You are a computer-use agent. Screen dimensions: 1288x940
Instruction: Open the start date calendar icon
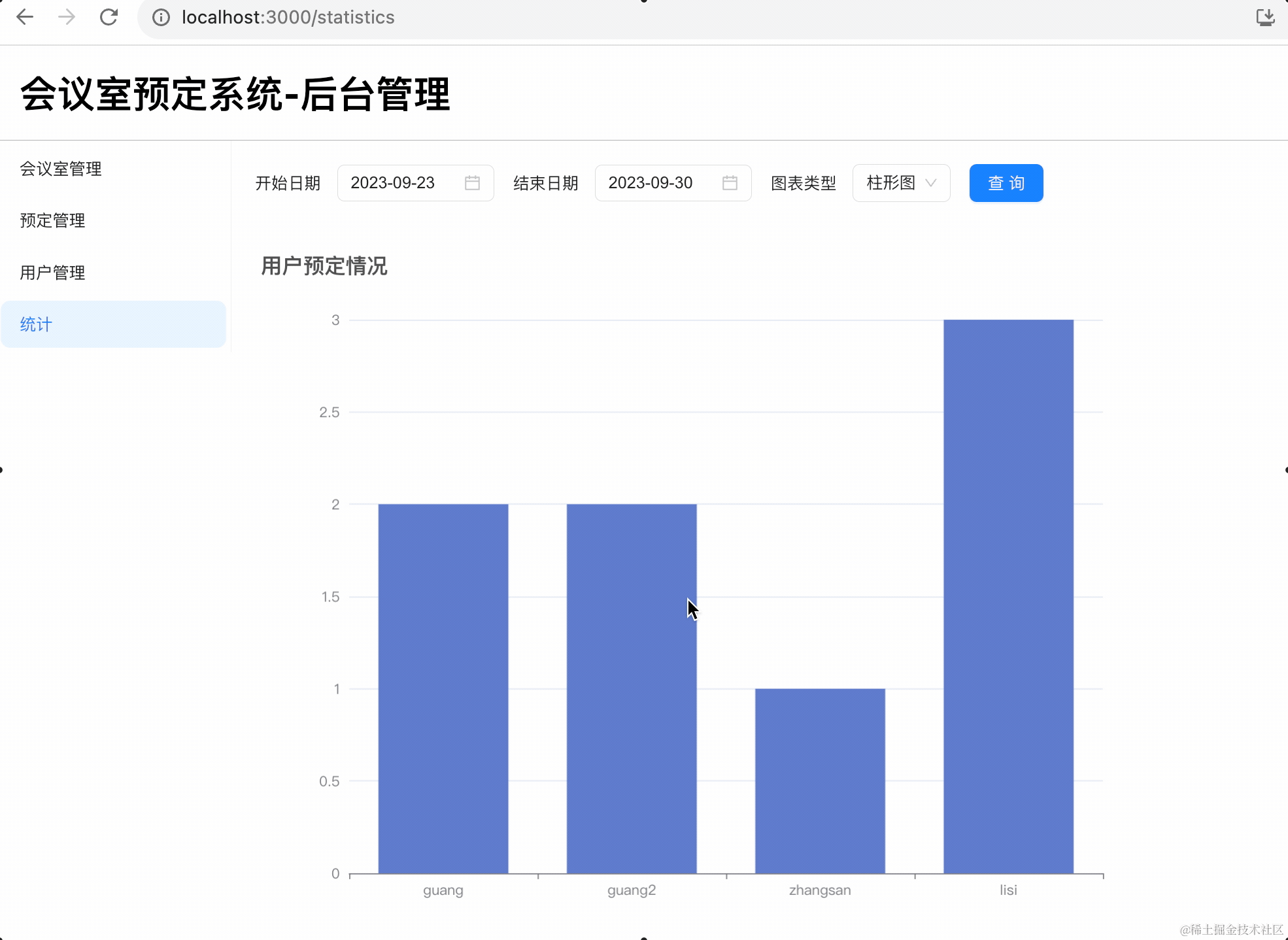pos(472,183)
